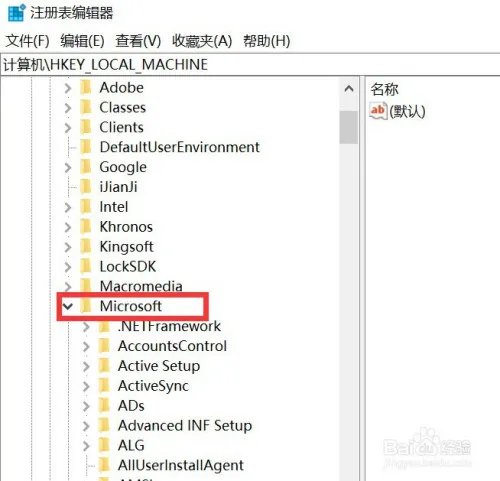Expand the ADs key
Image resolution: width=500 pixels, height=481 pixels.
[86, 406]
